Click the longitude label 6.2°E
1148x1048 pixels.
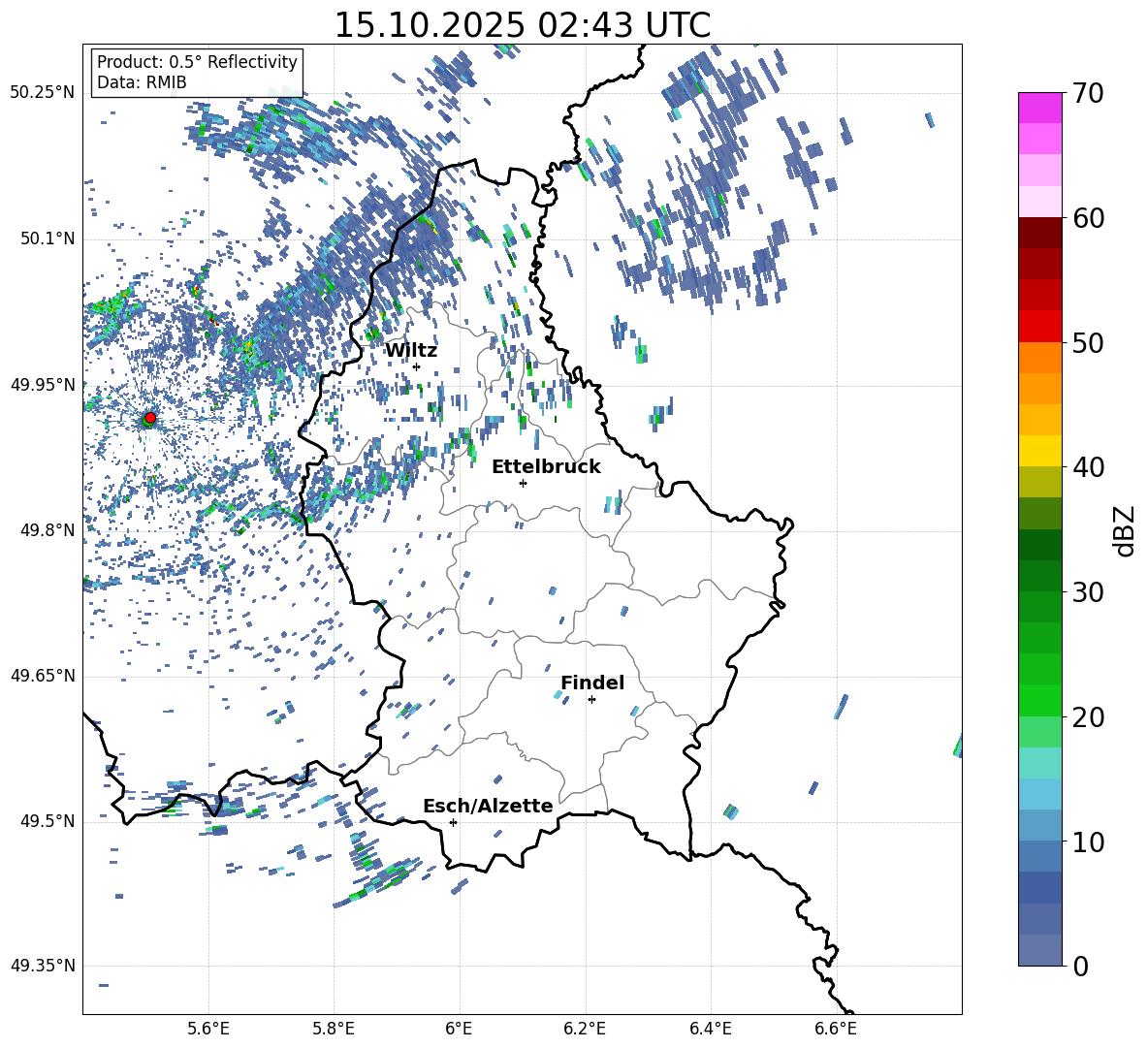coord(585,1029)
